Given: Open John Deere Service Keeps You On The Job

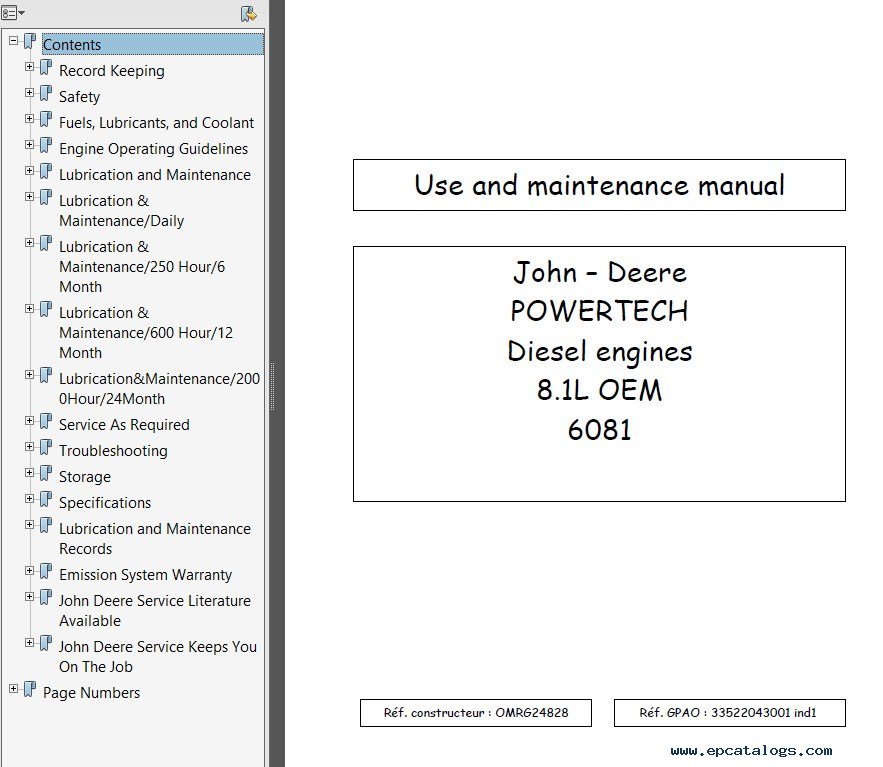Looking at the screenshot, I should pos(158,657).
